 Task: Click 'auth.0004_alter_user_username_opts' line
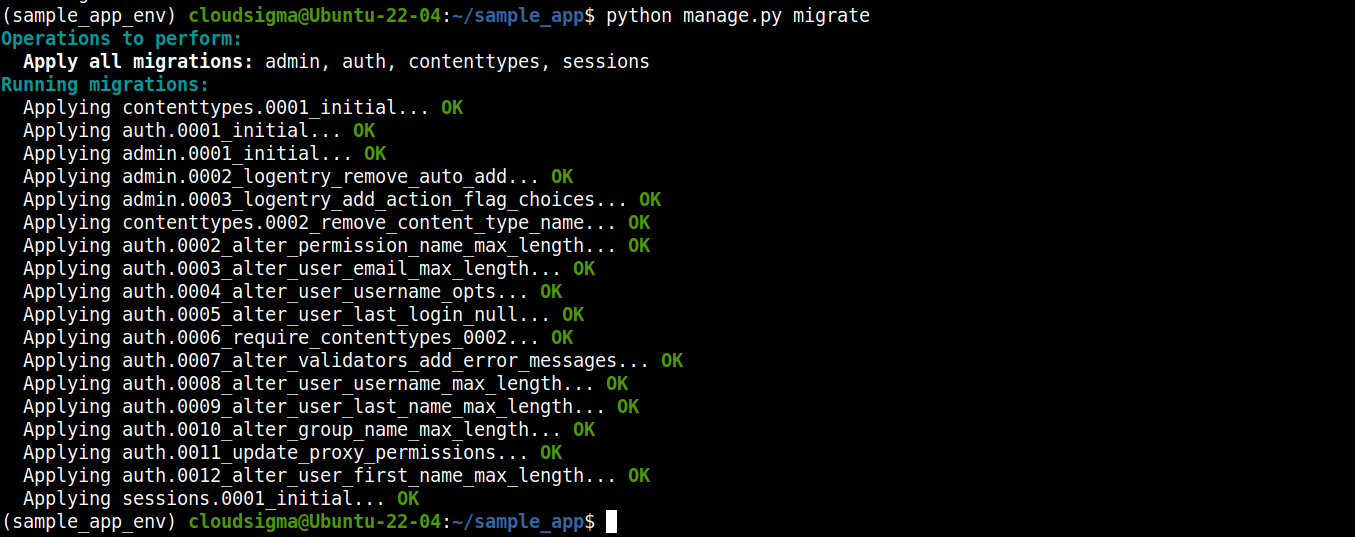(x=292, y=292)
